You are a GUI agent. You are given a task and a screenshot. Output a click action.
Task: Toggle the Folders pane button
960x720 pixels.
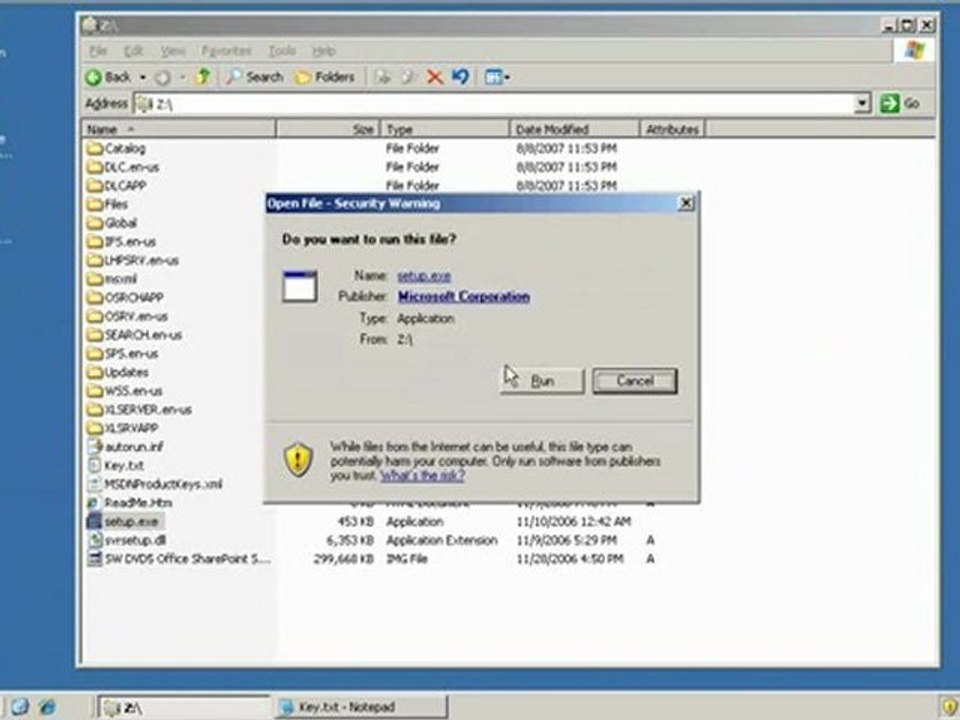pos(325,77)
